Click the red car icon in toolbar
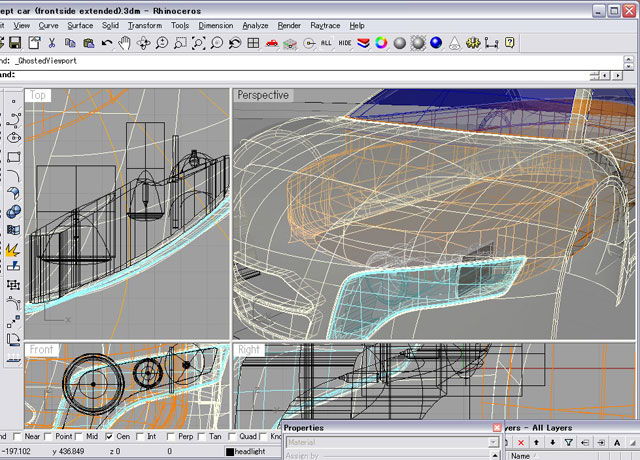This screenshot has height=460, width=640. click(x=271, y=43)
